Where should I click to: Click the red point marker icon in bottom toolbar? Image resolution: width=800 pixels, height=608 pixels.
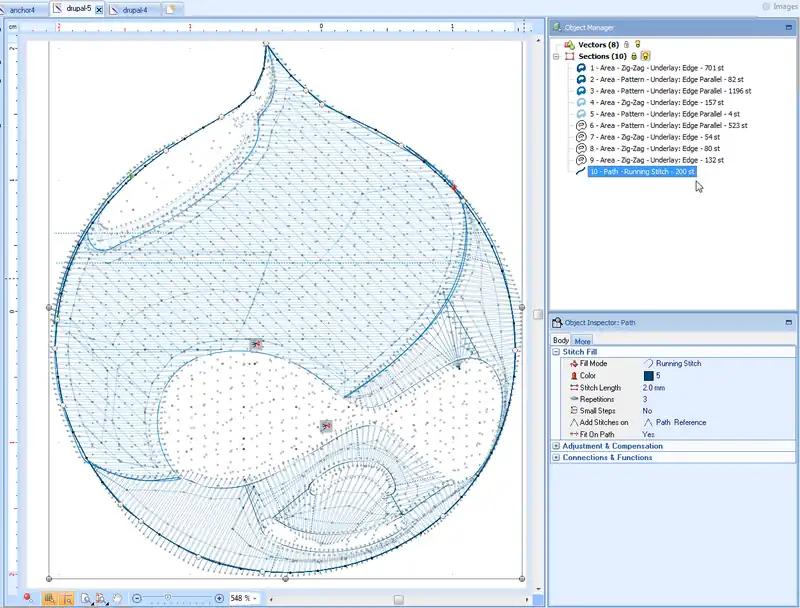pos(28,598)
